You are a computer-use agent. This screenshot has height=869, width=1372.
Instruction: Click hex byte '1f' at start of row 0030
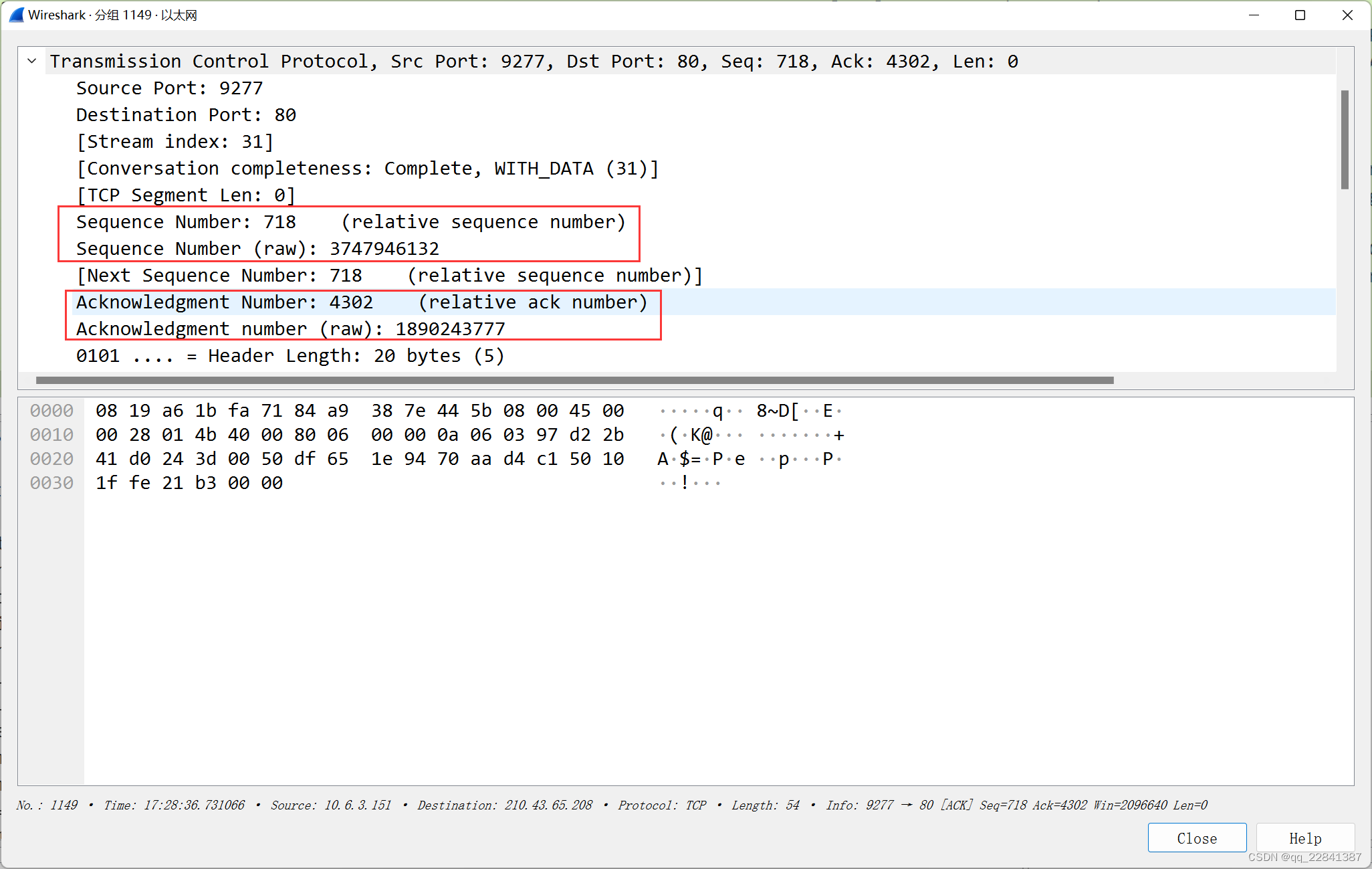coord(106,482)
